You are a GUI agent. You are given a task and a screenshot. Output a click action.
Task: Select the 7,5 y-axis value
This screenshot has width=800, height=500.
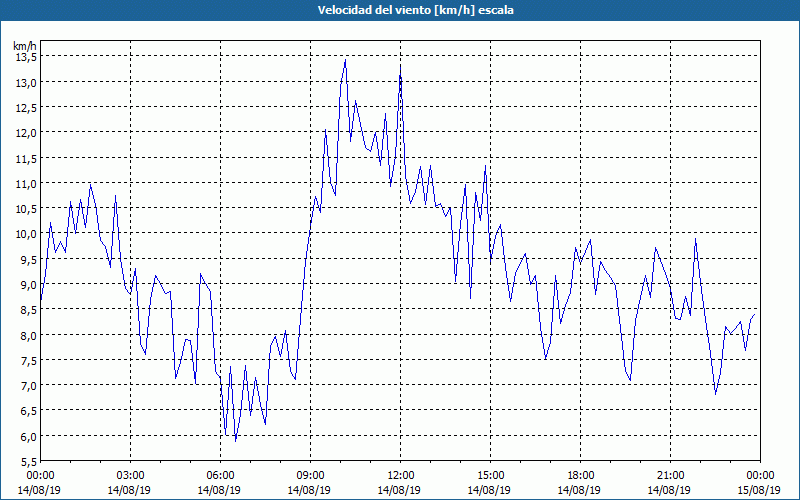[28, 360]
